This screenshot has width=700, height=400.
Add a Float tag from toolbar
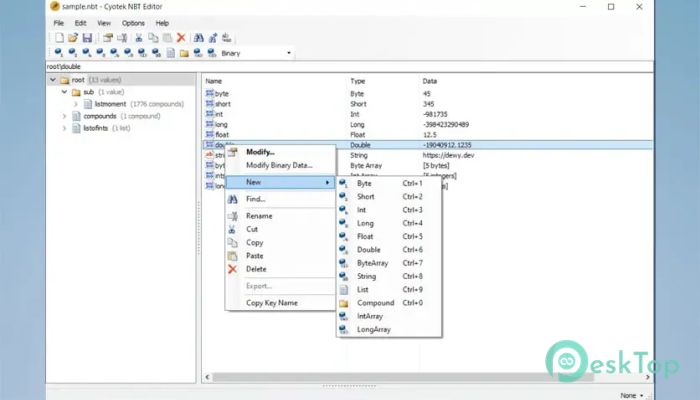[115, 53]
